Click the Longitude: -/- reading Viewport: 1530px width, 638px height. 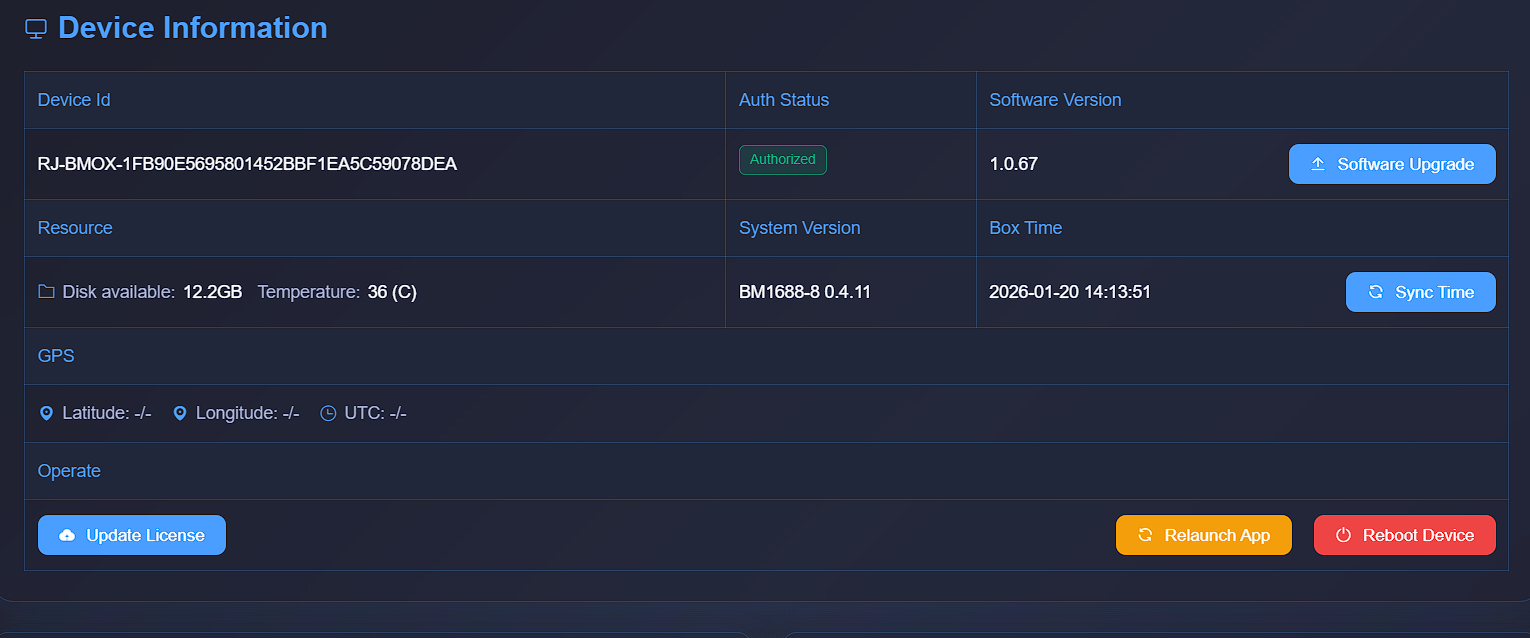(x=248, y=413)
